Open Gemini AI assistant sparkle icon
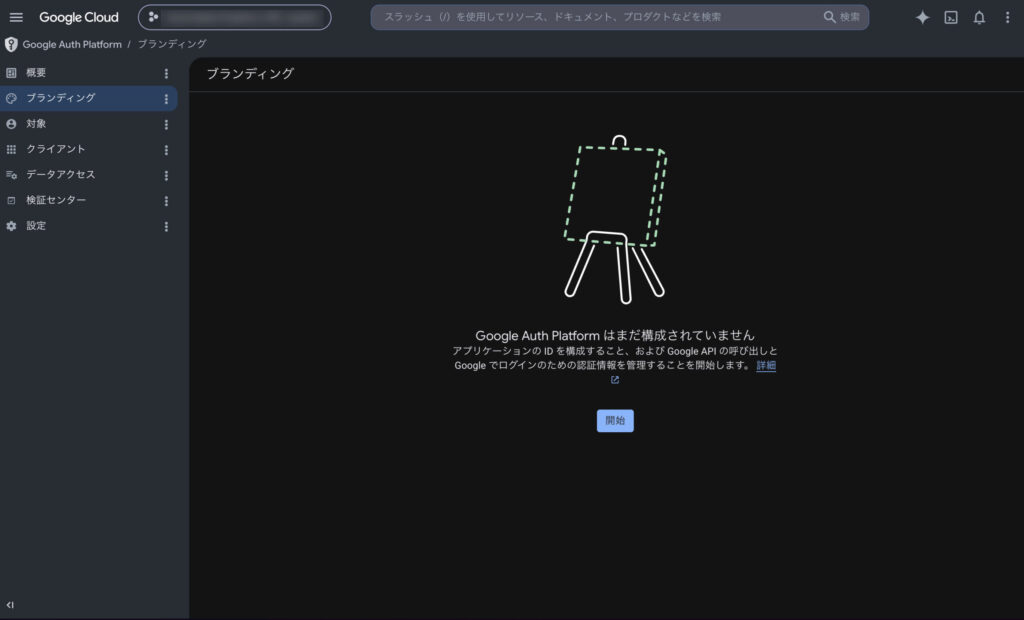The width and height of the screenshot is (1024, 620). 922,18
